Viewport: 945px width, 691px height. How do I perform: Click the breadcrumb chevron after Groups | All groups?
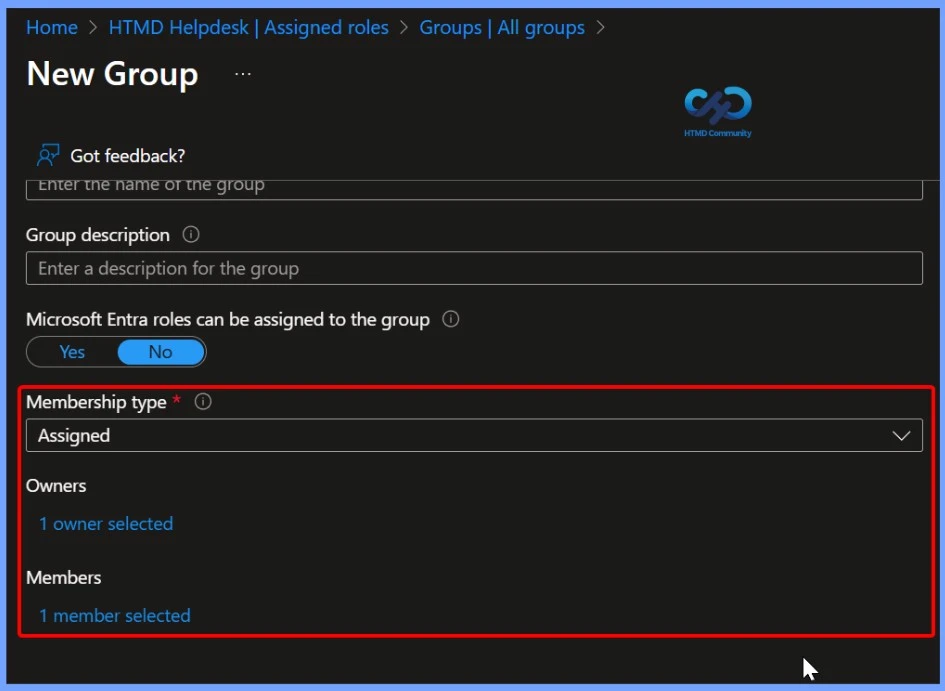600,28
